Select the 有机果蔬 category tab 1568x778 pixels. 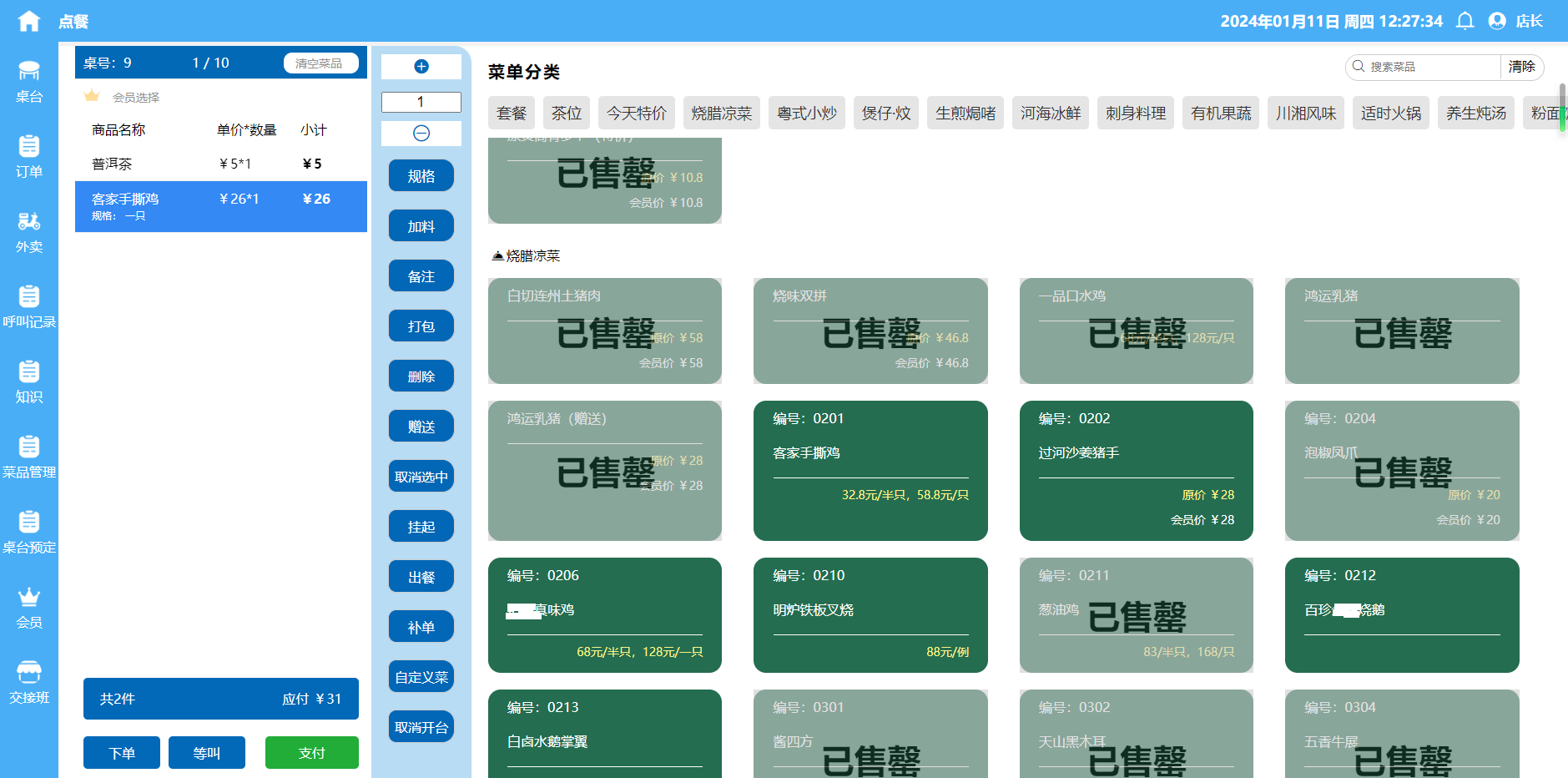tap(1221, 113)
